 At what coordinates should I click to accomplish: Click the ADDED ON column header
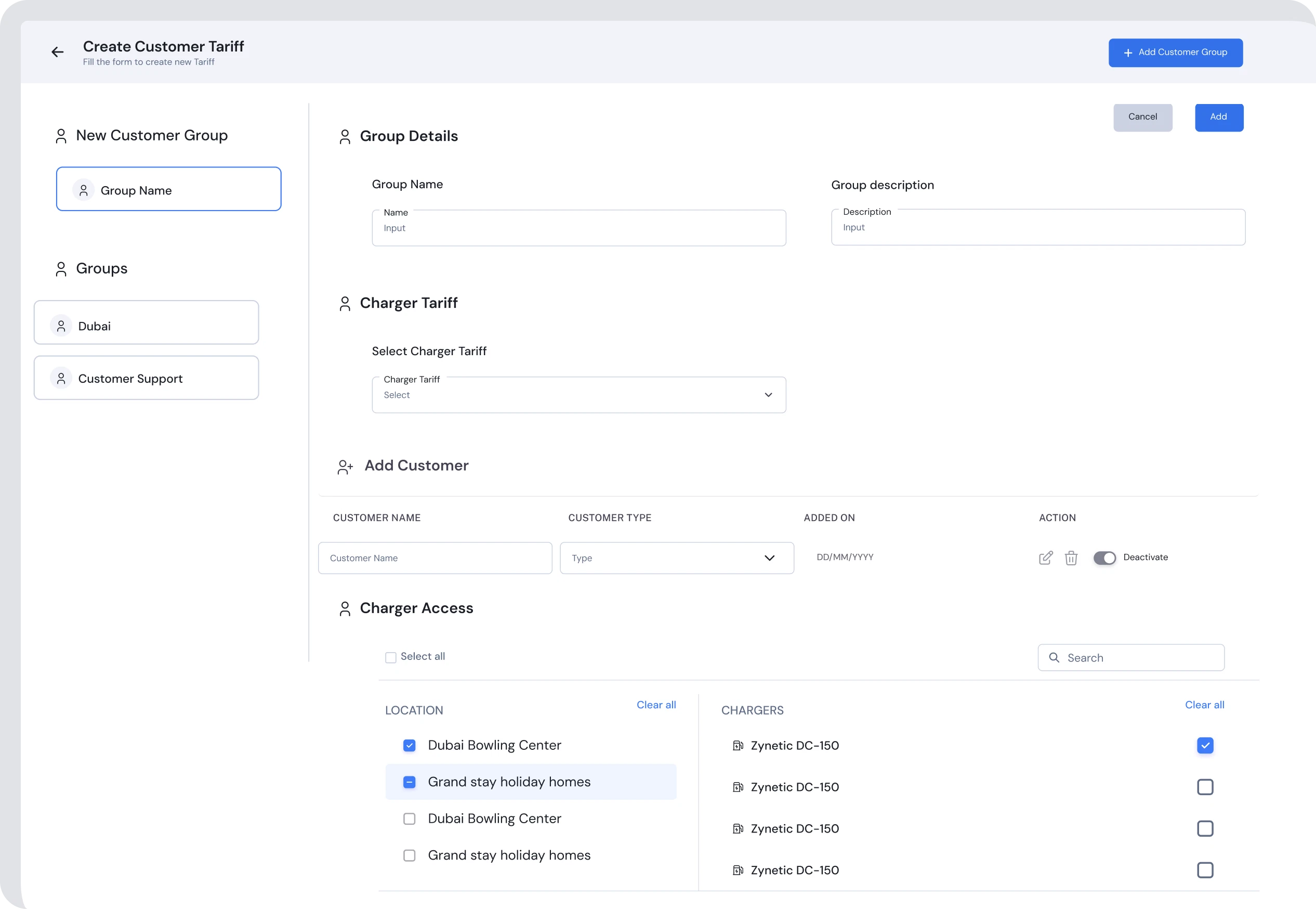[829, 518]
